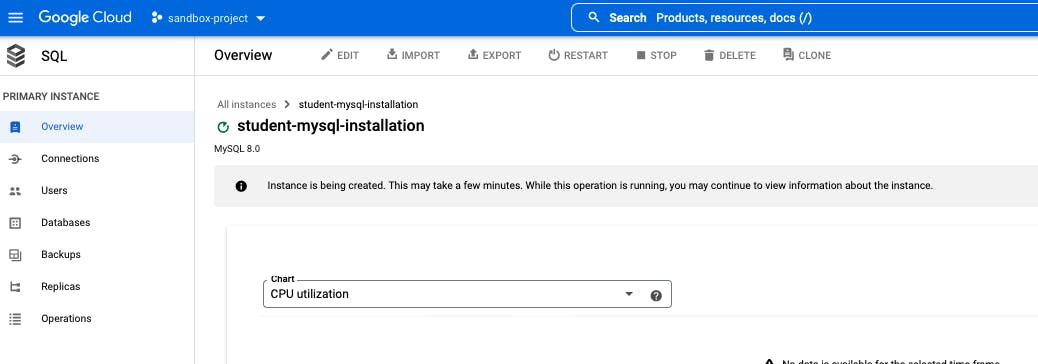Click the breadcrumb chevron after All instances

pyautogui.click(x=287, y=105)
